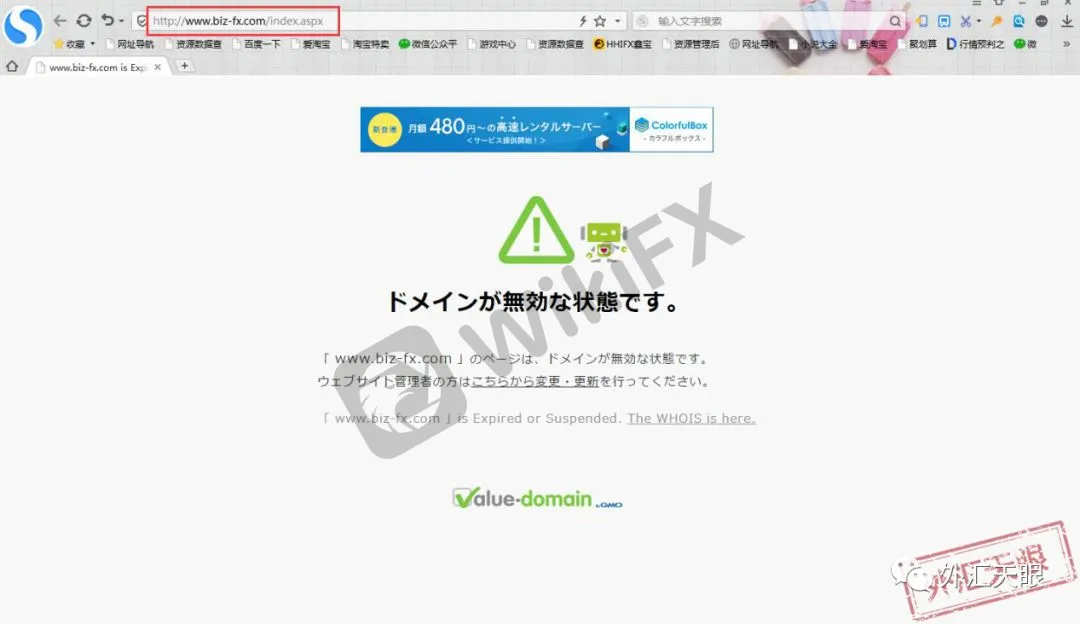Open the dropdown beside the undo arrow
1080x624 pixels.
point(122,21)
